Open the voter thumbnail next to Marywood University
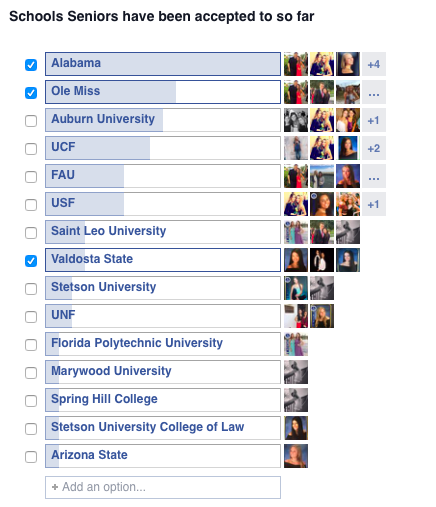 296,372
